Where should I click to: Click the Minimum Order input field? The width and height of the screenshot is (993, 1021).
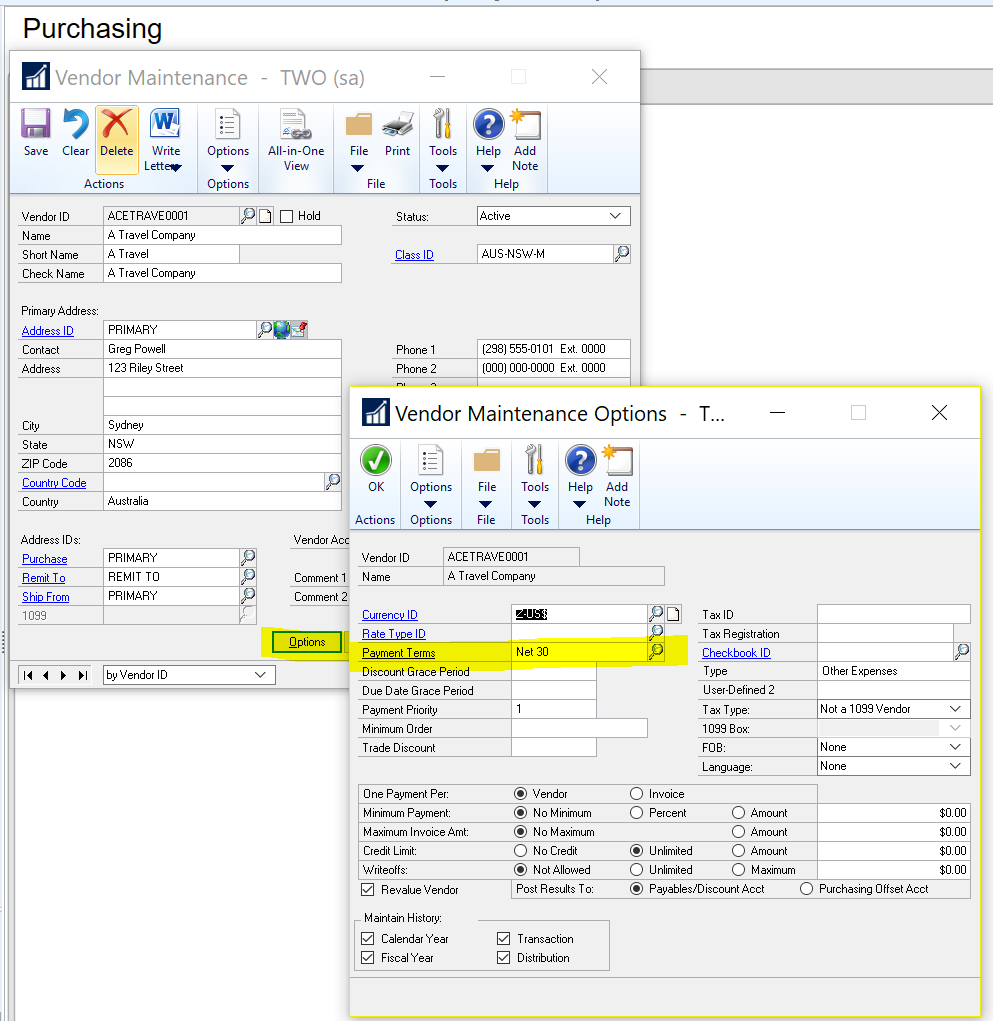click(579, 729)
